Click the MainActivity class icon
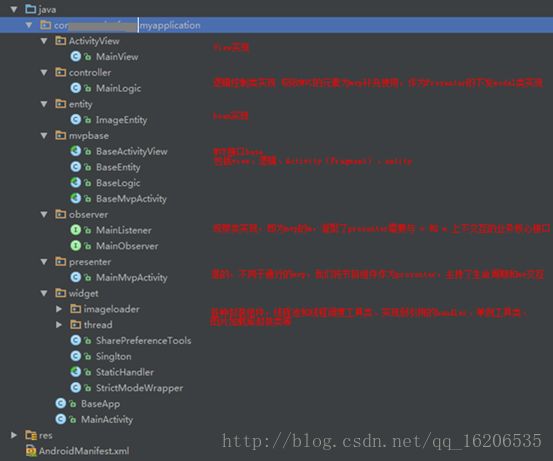The image size is (553, 461). [x=61, y=419]
